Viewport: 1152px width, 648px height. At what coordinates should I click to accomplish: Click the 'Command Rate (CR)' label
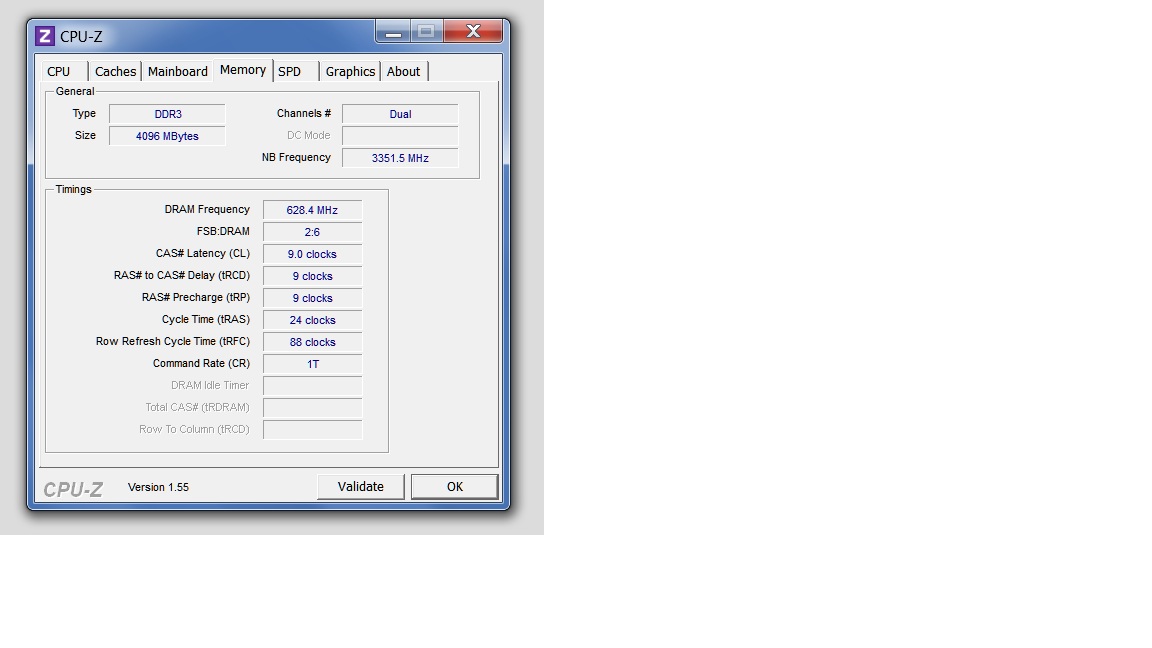coord(201,364)
